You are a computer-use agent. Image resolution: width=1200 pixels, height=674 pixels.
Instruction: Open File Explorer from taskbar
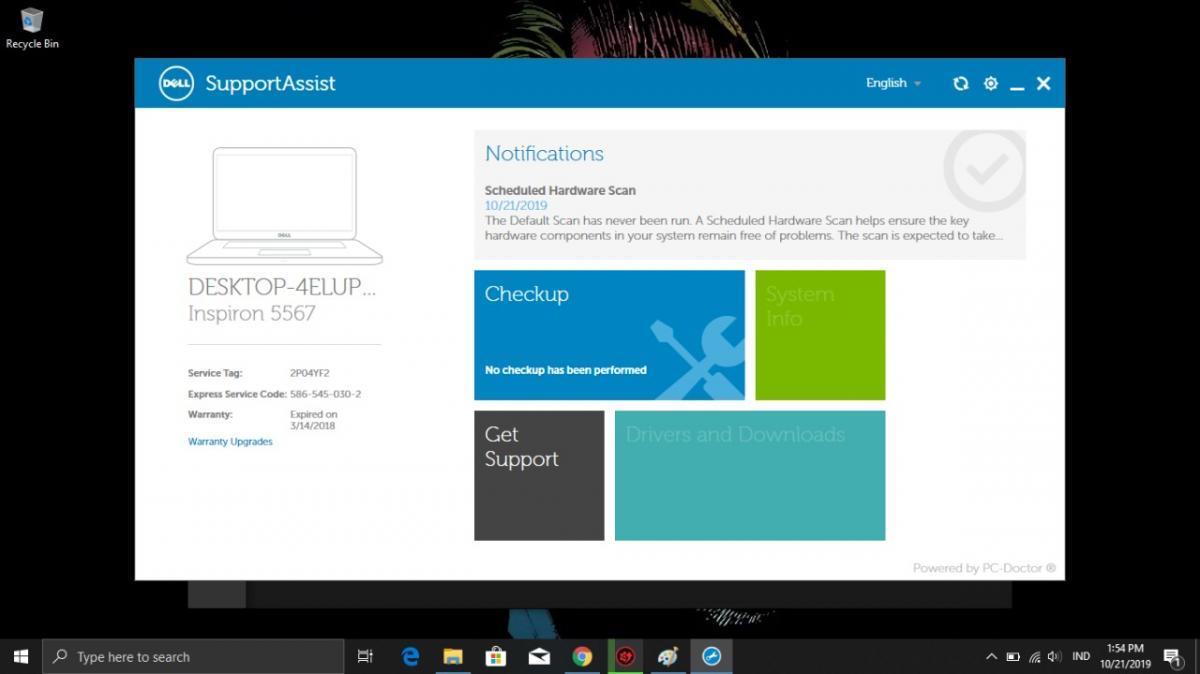tap(453, 657)
